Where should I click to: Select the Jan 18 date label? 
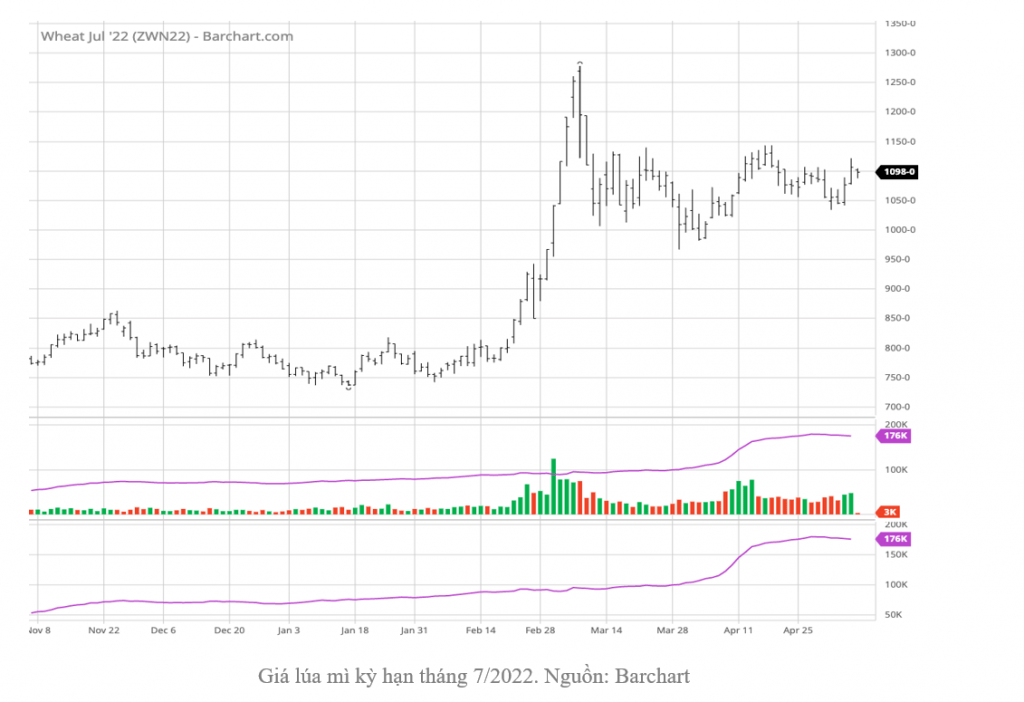coord(354,631)
